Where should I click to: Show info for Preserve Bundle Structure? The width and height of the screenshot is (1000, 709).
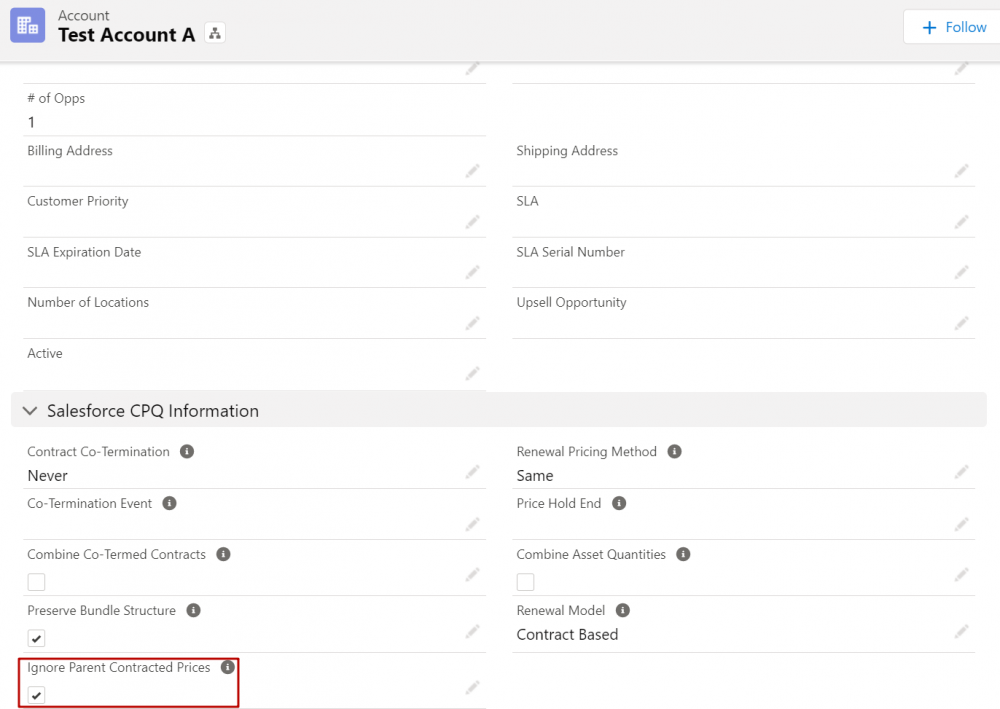coord(193,610)
